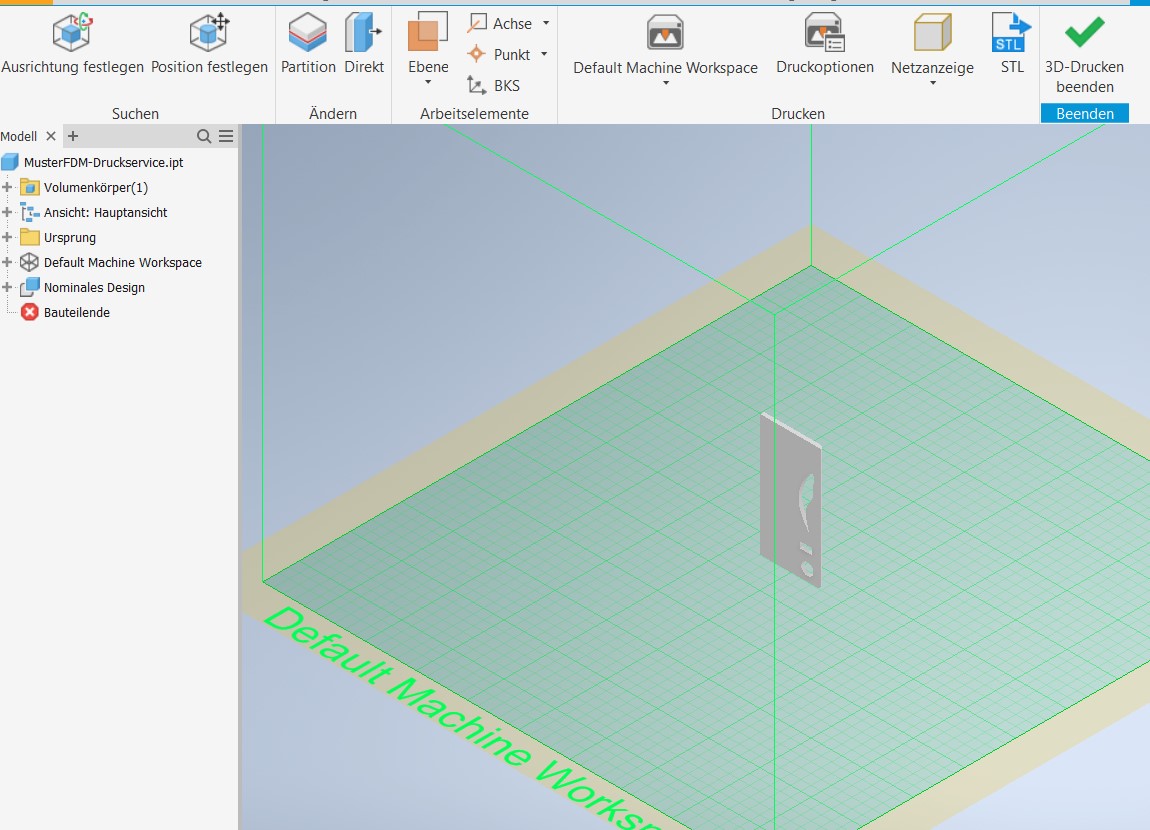Select Default Machine Workspace in the browser tree
1150x830 pixels.
[x=122, y=262]
